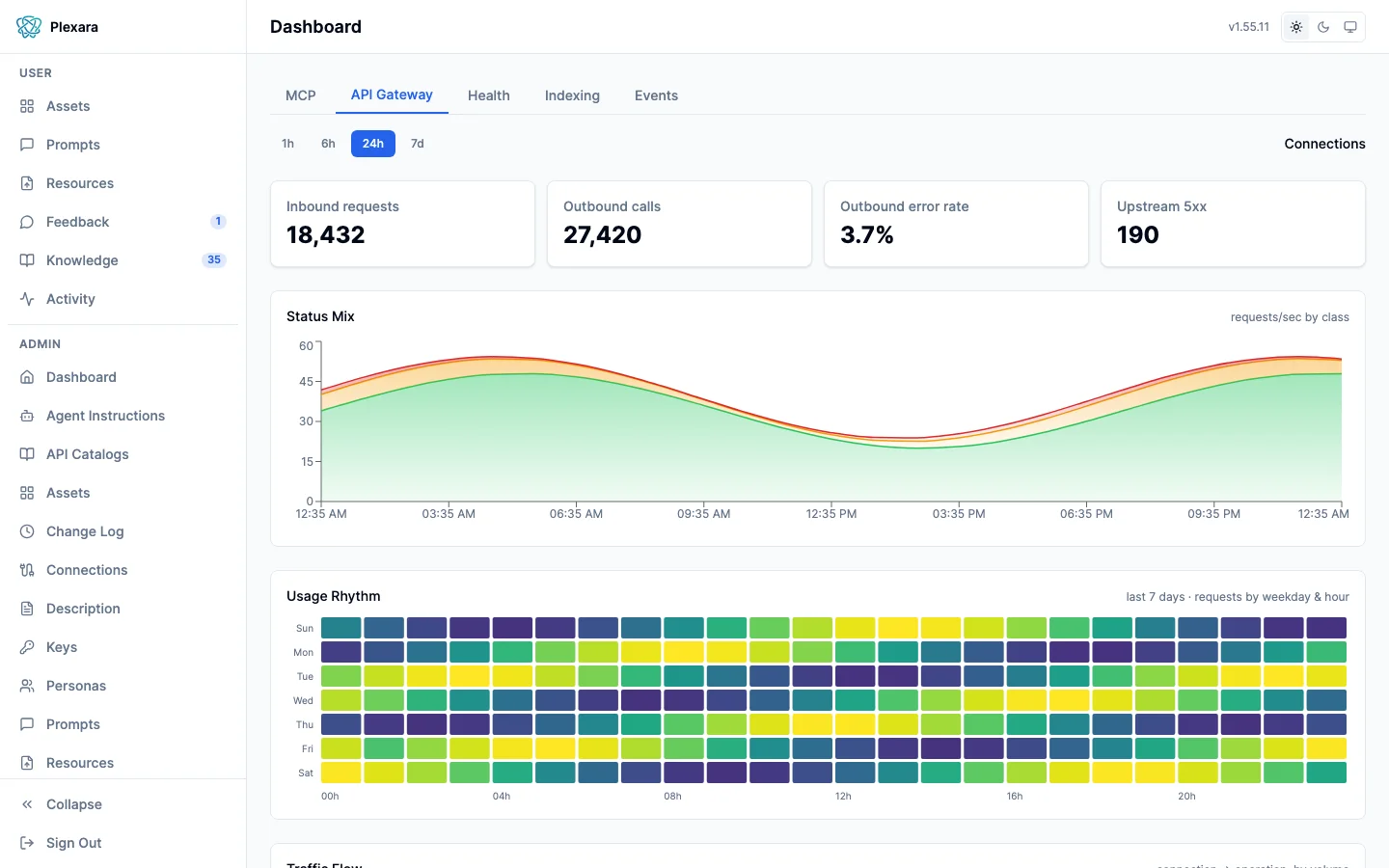
Task: Go to Agent Instructions page
Action: click(123, 416)
